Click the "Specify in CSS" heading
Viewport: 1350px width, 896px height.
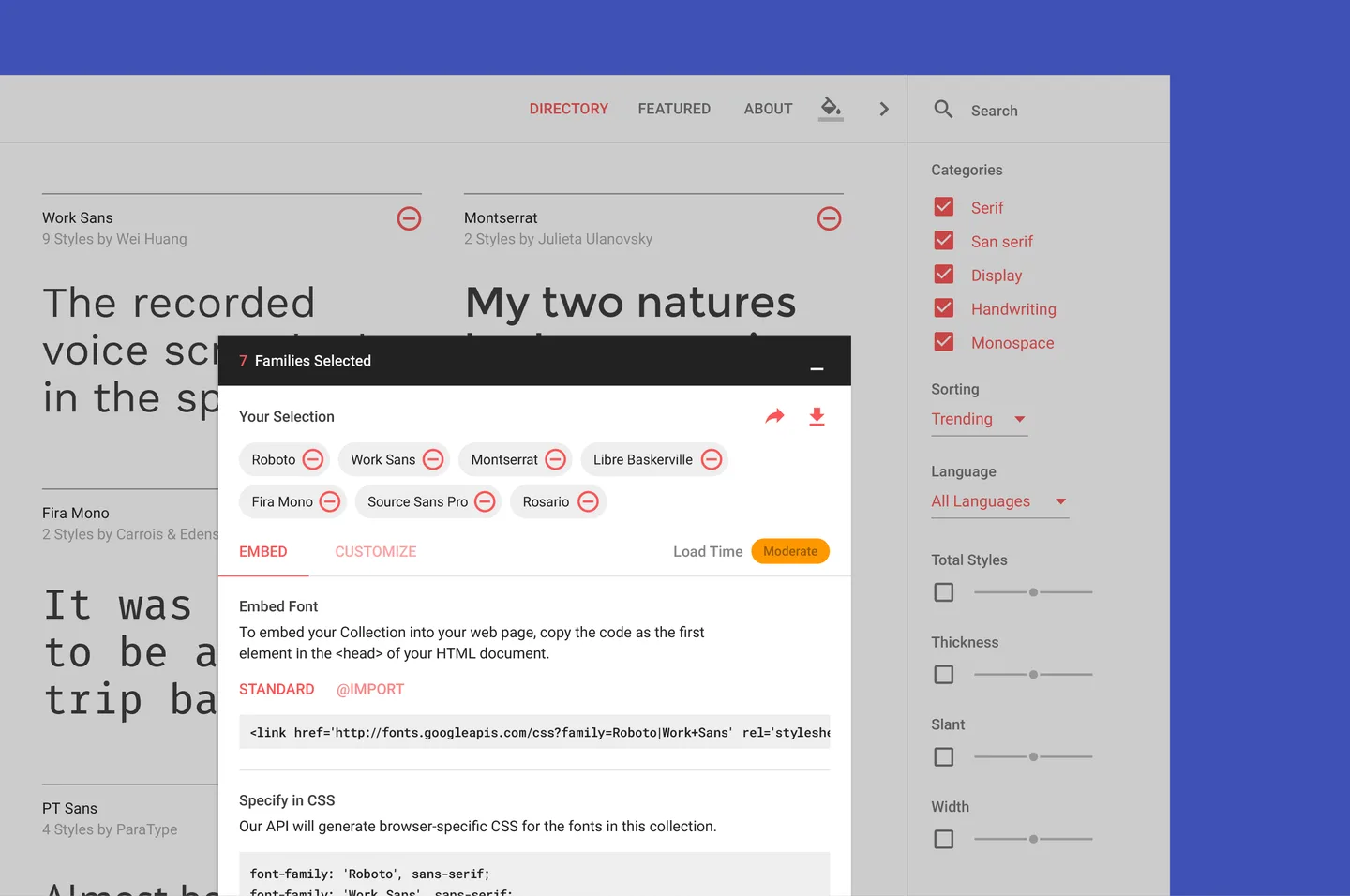(287, 800)
